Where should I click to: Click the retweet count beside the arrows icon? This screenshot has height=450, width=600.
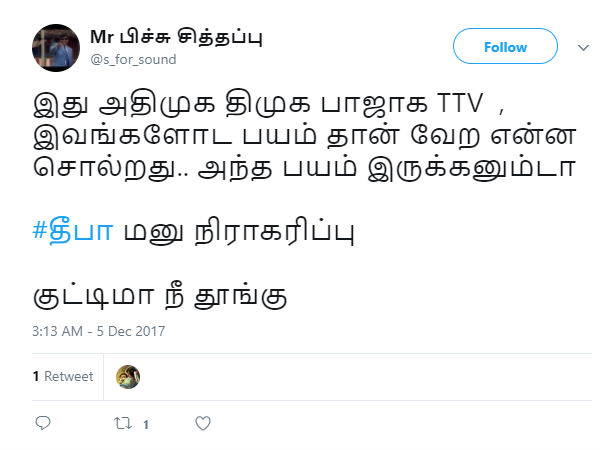tap(146, 424)
